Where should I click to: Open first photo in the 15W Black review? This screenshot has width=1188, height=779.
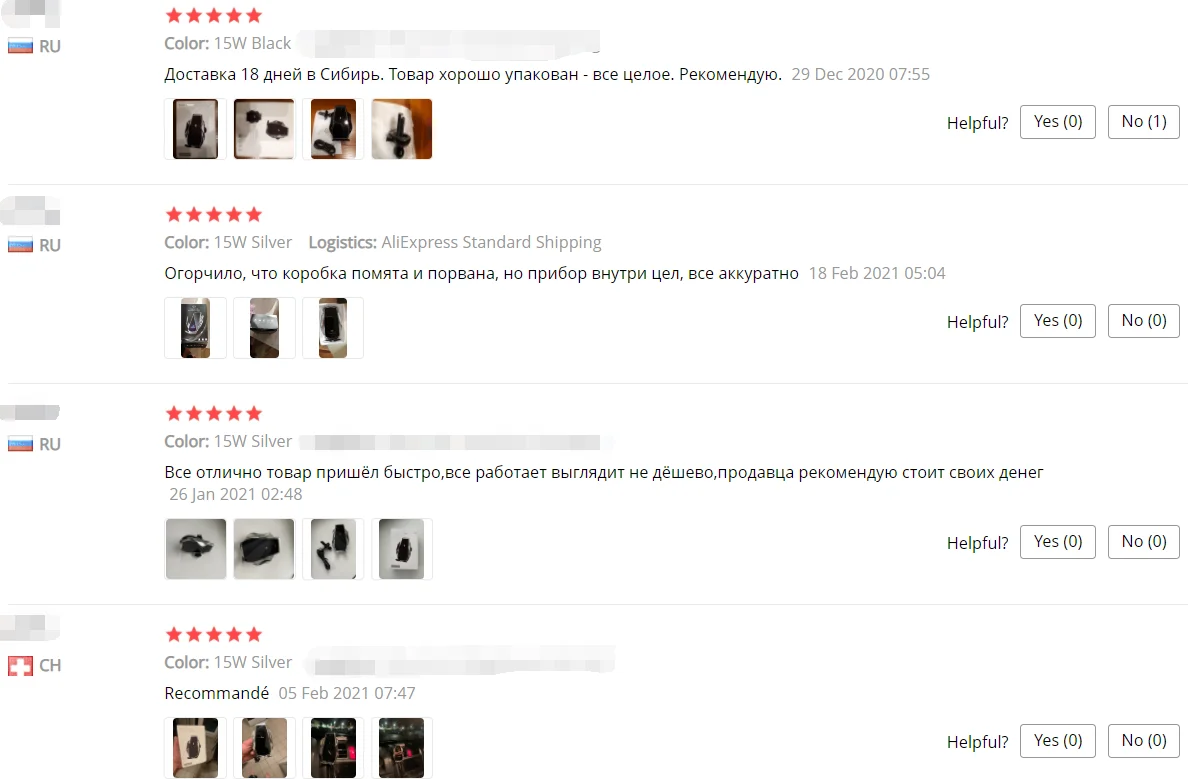point(195,129)
